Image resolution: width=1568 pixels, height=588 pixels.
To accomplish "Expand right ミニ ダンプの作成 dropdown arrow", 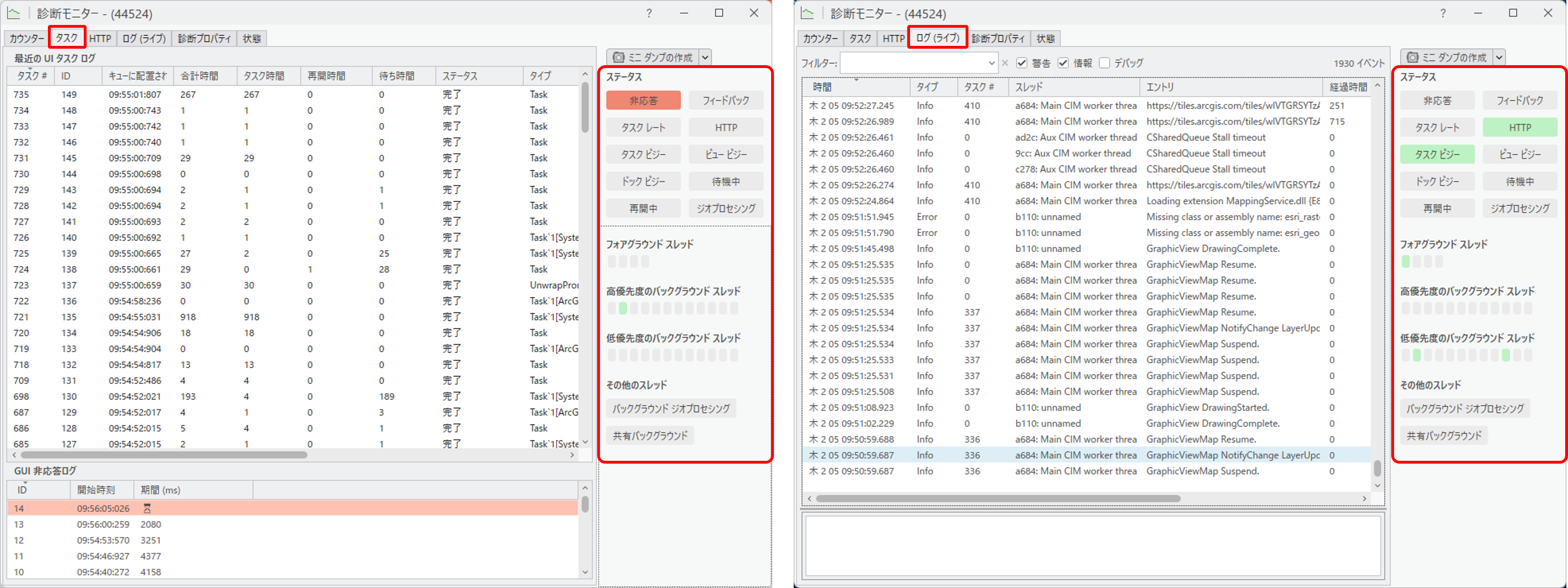I will pos(1499,57).
